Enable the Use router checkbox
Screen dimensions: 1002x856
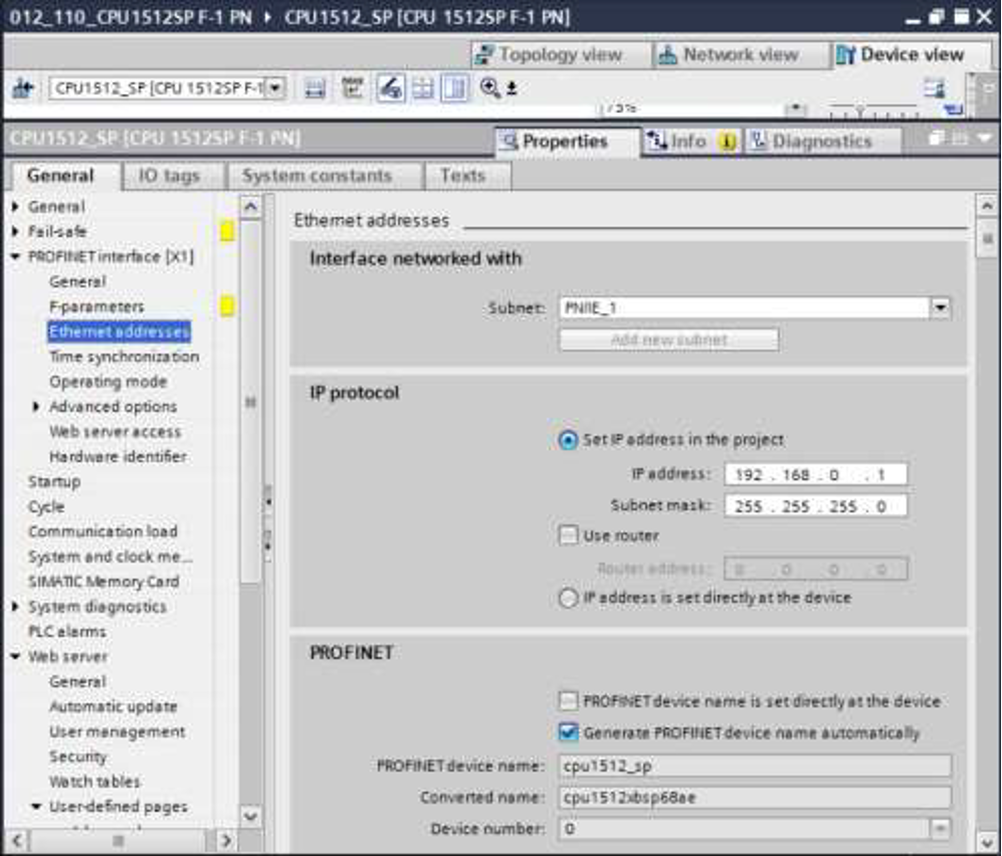pyautogui.click(x=568, y=536)
